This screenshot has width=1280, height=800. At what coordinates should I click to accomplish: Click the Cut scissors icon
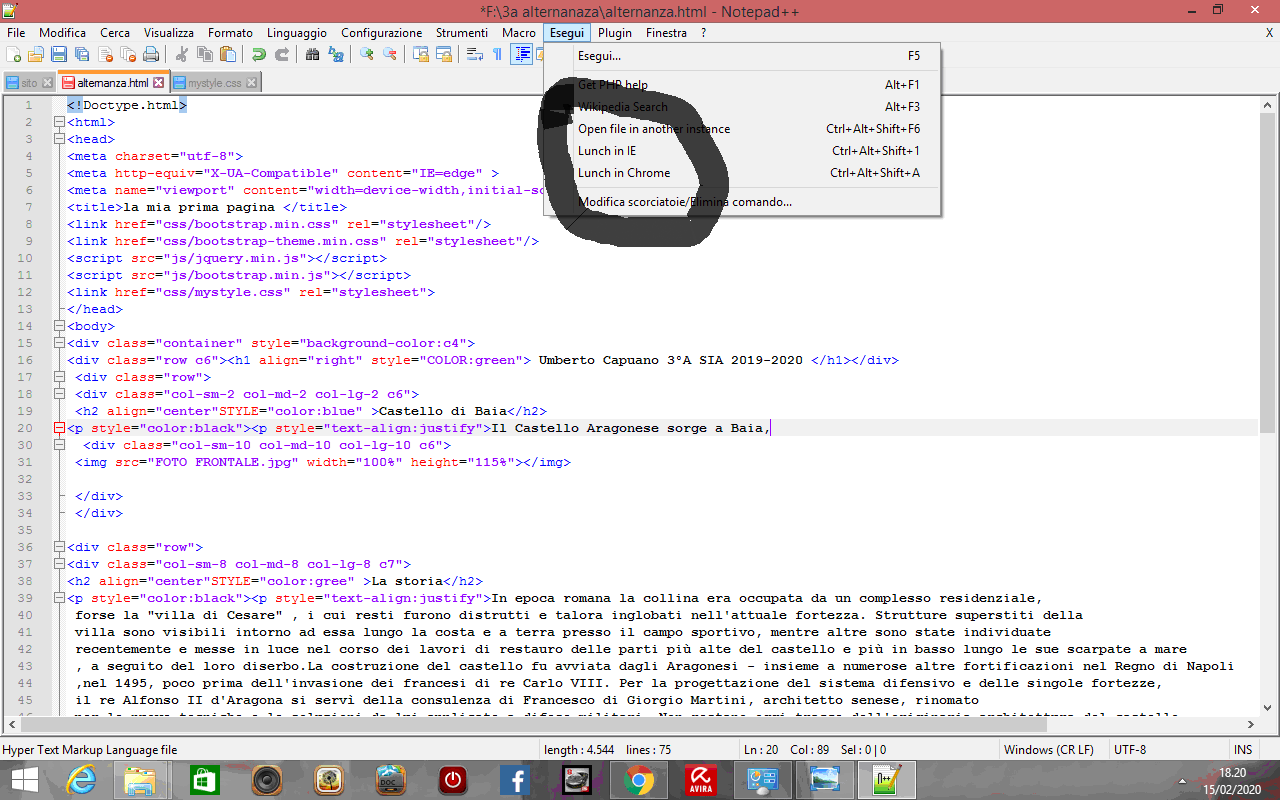182,54
